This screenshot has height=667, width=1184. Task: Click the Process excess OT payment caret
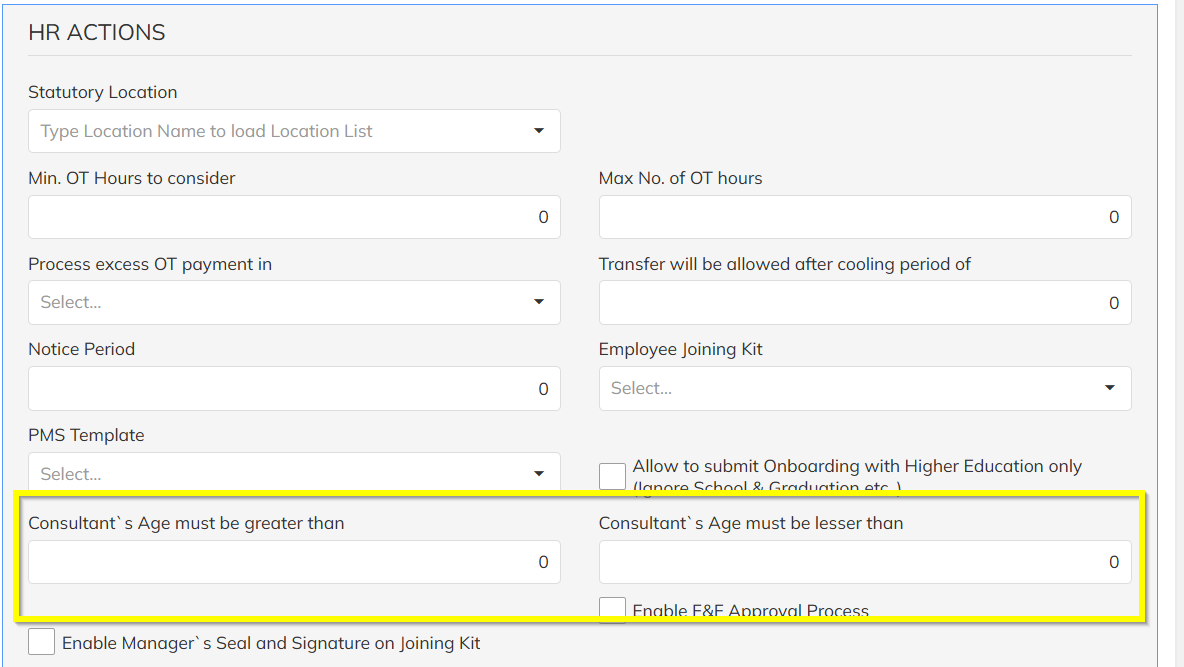(x=539, y=302)
